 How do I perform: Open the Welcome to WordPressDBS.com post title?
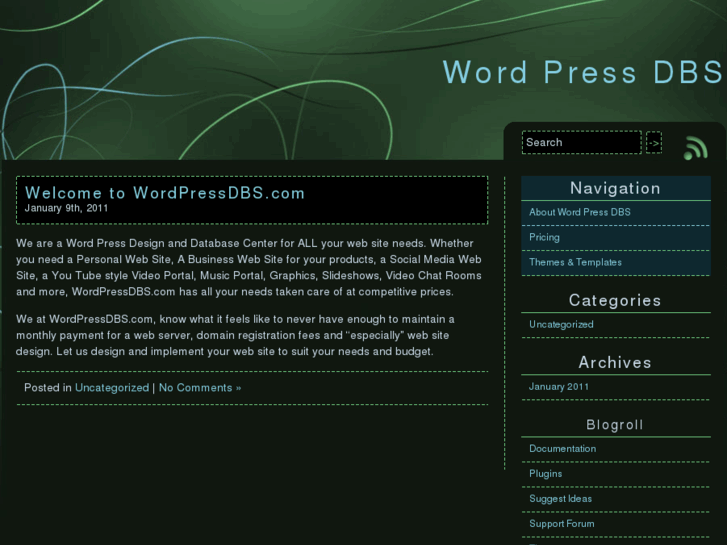click(165, 192)
